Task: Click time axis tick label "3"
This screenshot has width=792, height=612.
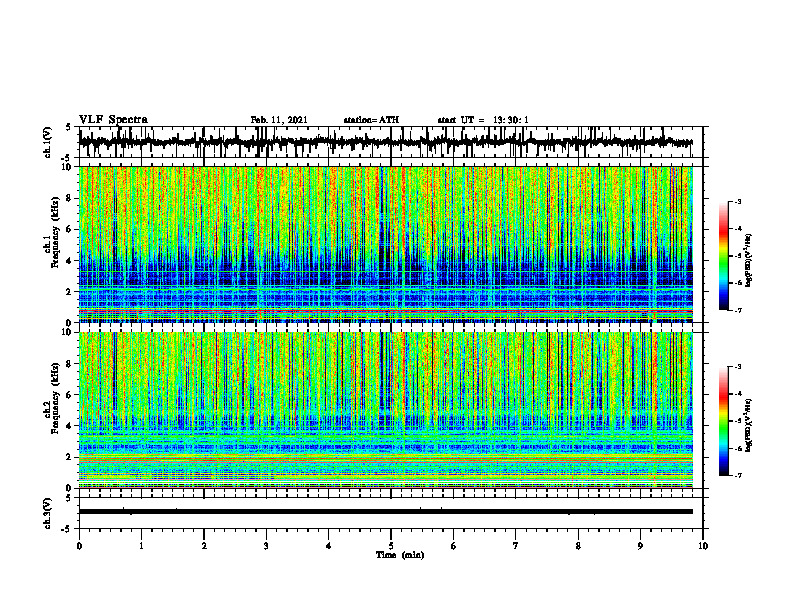Action: coord(266,546)
